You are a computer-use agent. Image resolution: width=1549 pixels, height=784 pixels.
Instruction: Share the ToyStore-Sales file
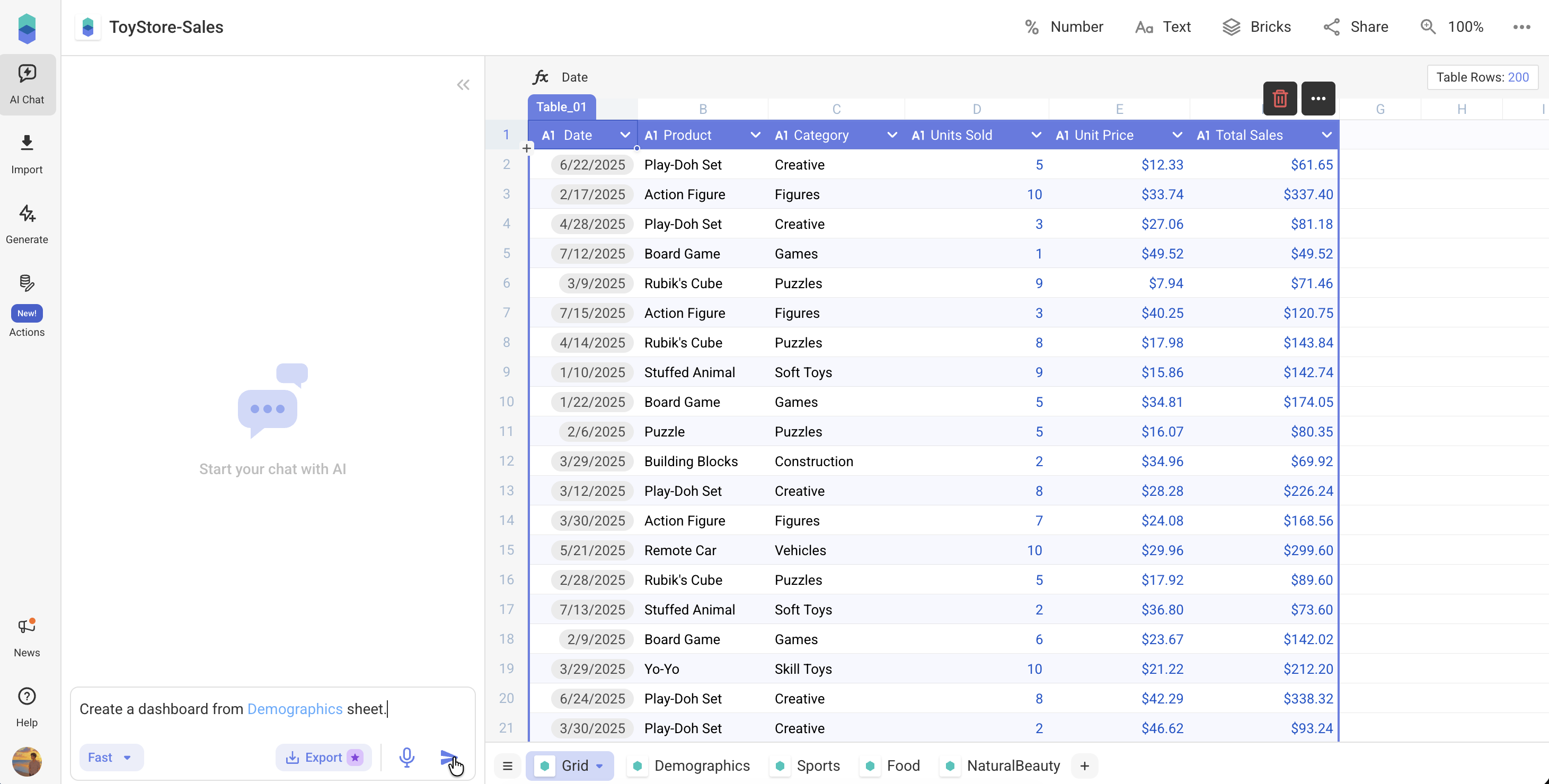pyautogui.click(x=1356, y=26)
